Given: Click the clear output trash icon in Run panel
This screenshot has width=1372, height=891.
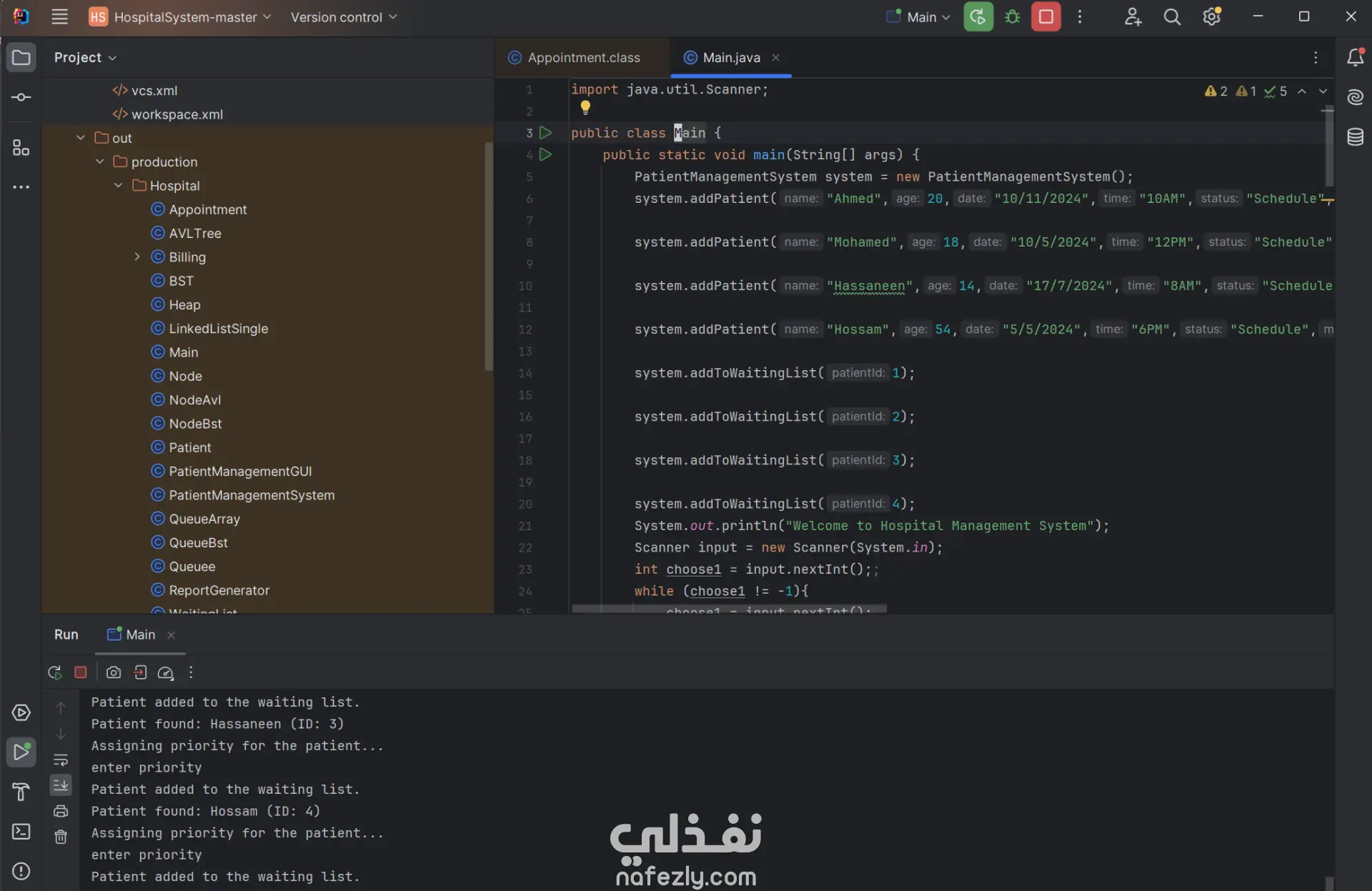Looking at the screenshot, I should coord(61,837).
